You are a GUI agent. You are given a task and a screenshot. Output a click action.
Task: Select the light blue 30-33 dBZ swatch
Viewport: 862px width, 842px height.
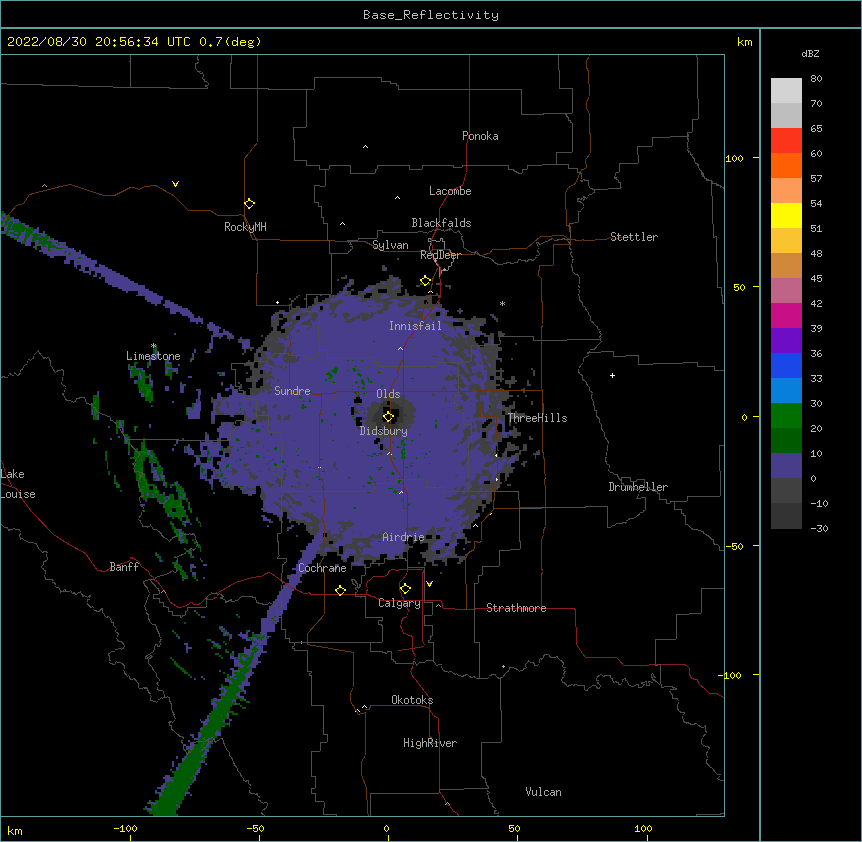tap(786, 391)
